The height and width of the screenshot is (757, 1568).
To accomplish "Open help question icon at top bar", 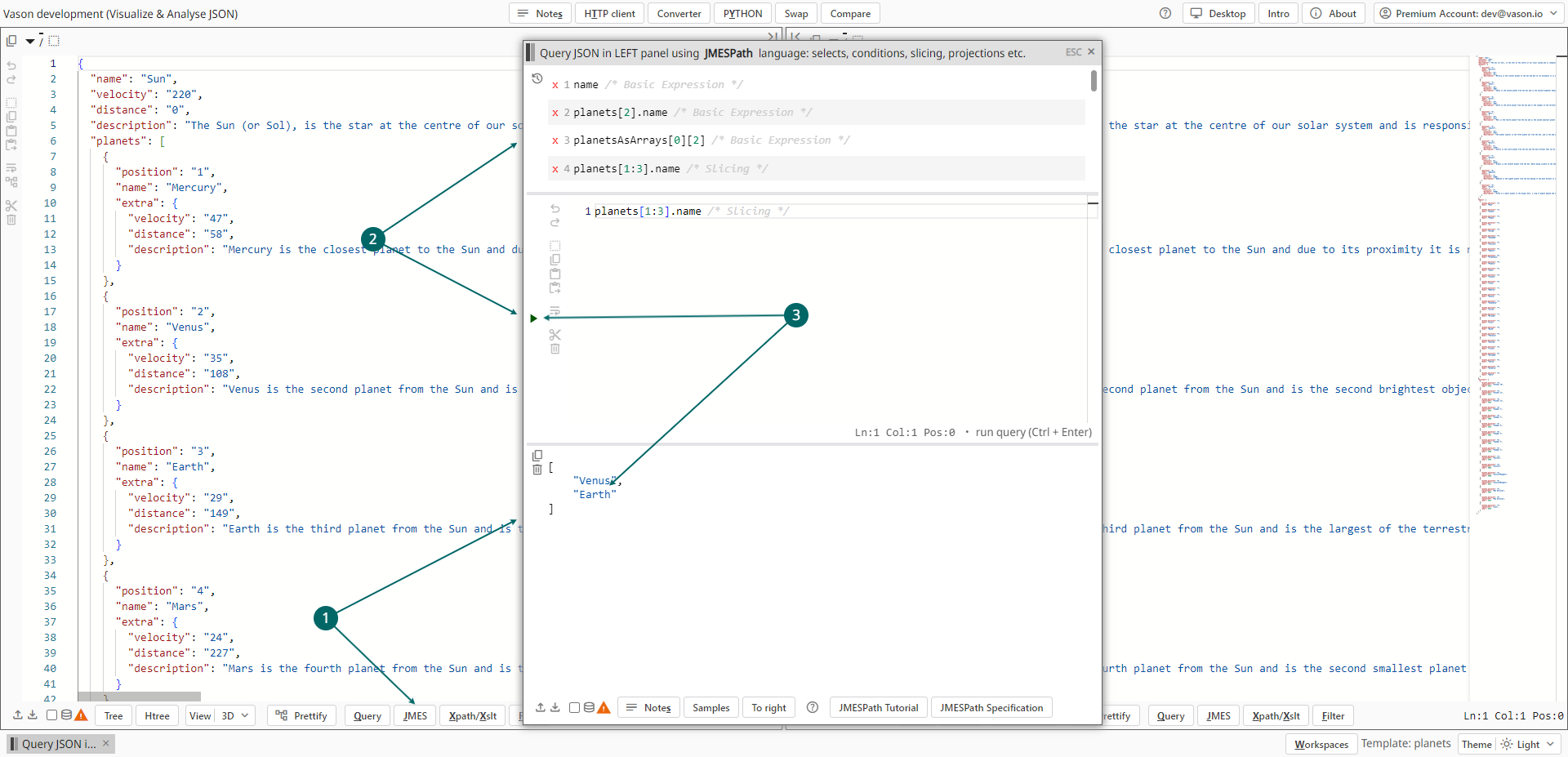I will pos(1165,13).
